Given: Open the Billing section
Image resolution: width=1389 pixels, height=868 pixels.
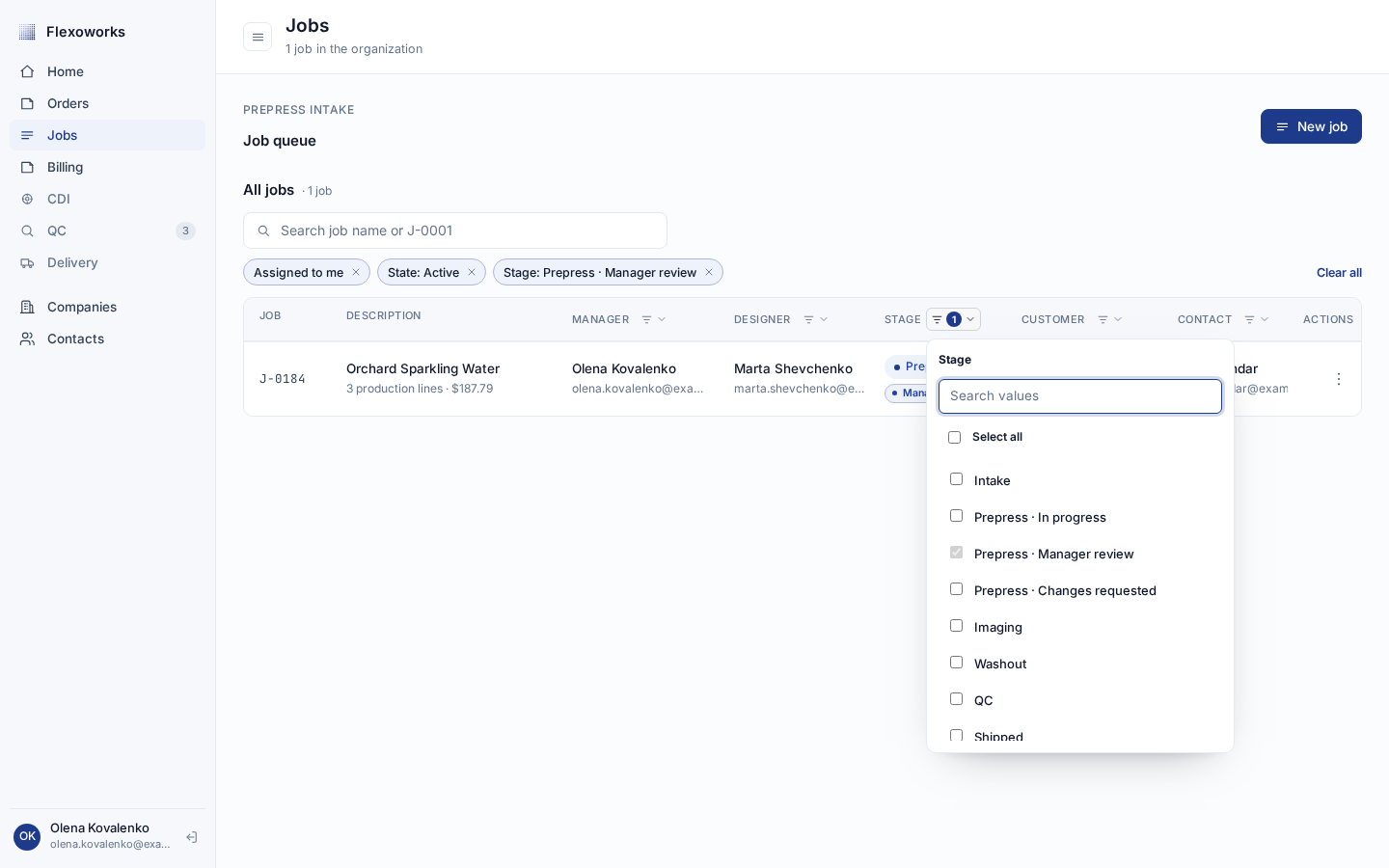Looking at the screenshot, I should click(107, 167).
